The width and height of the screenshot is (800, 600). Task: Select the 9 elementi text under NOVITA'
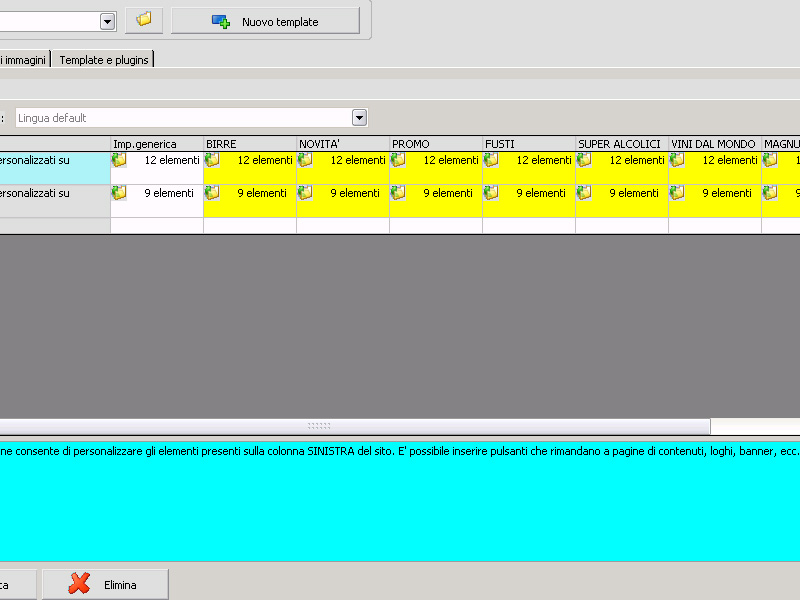point(355,193)
